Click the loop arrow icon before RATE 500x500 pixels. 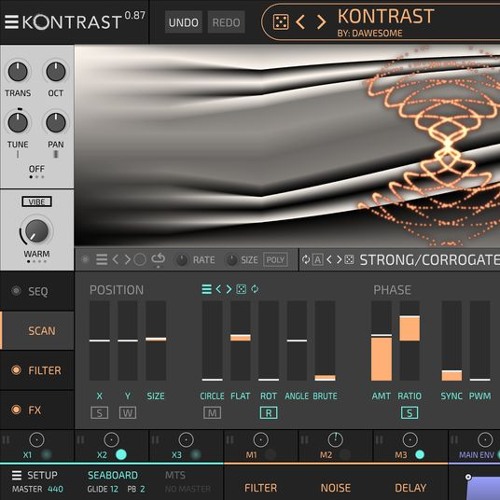pos(158,260)
